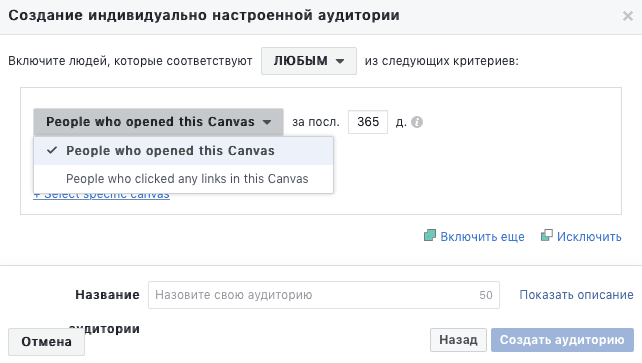The image size is (642, 363).
Task: Click the caret on the Canvas dropdown button
Action: tap(267, 122)
